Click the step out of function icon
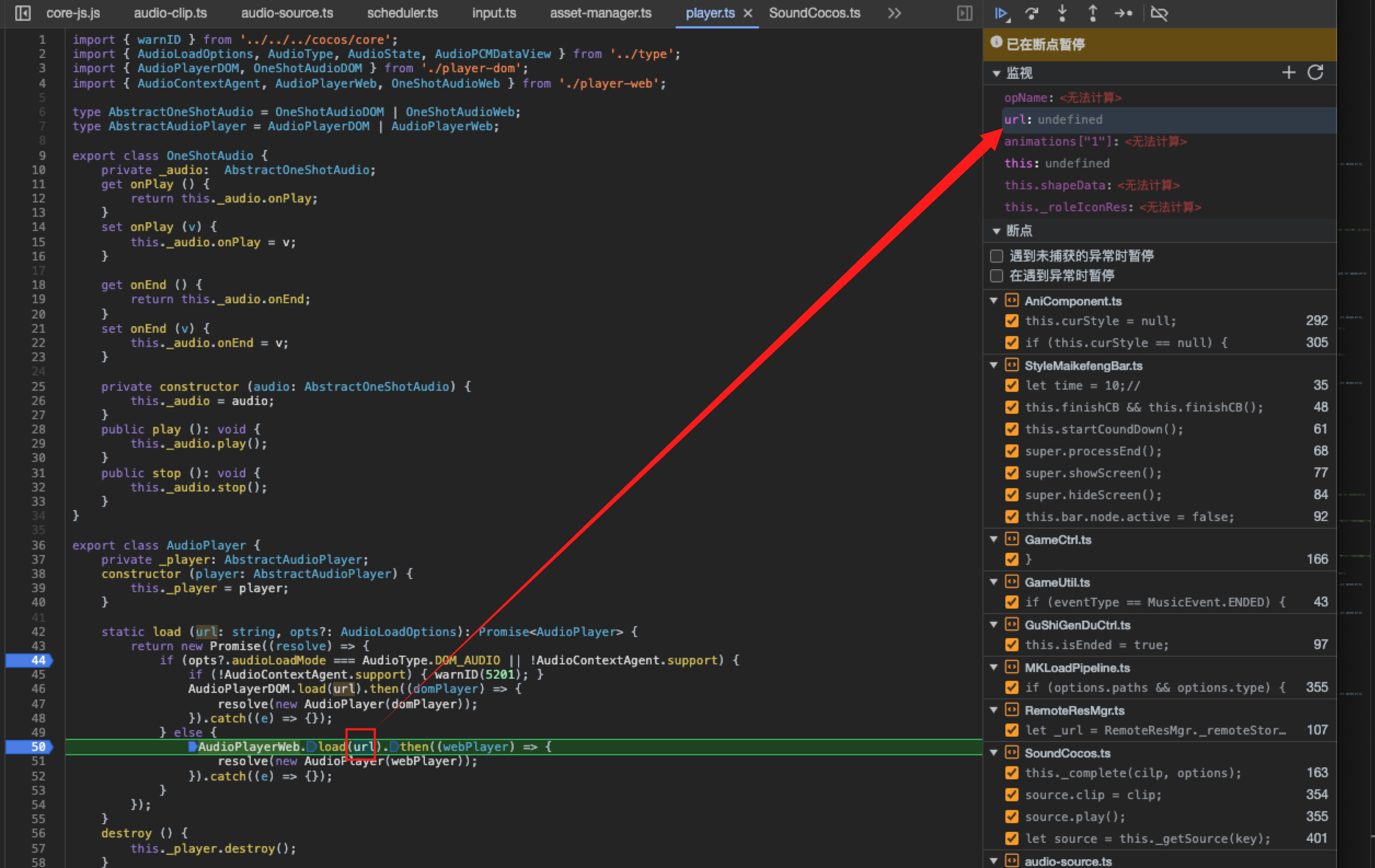Screen dimensions: 1375x868 [1092, 13]
